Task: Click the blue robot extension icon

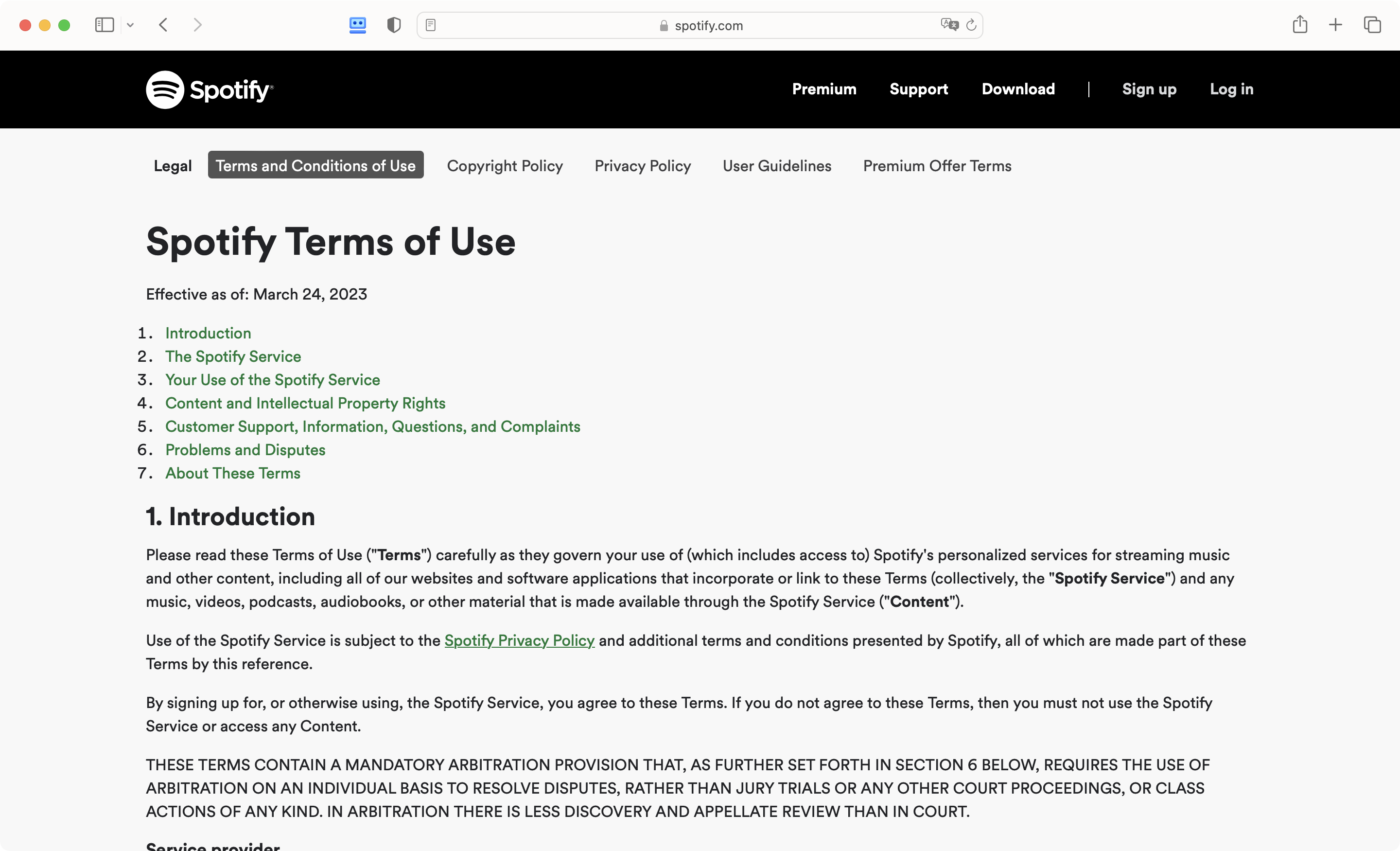Action: 357,25
